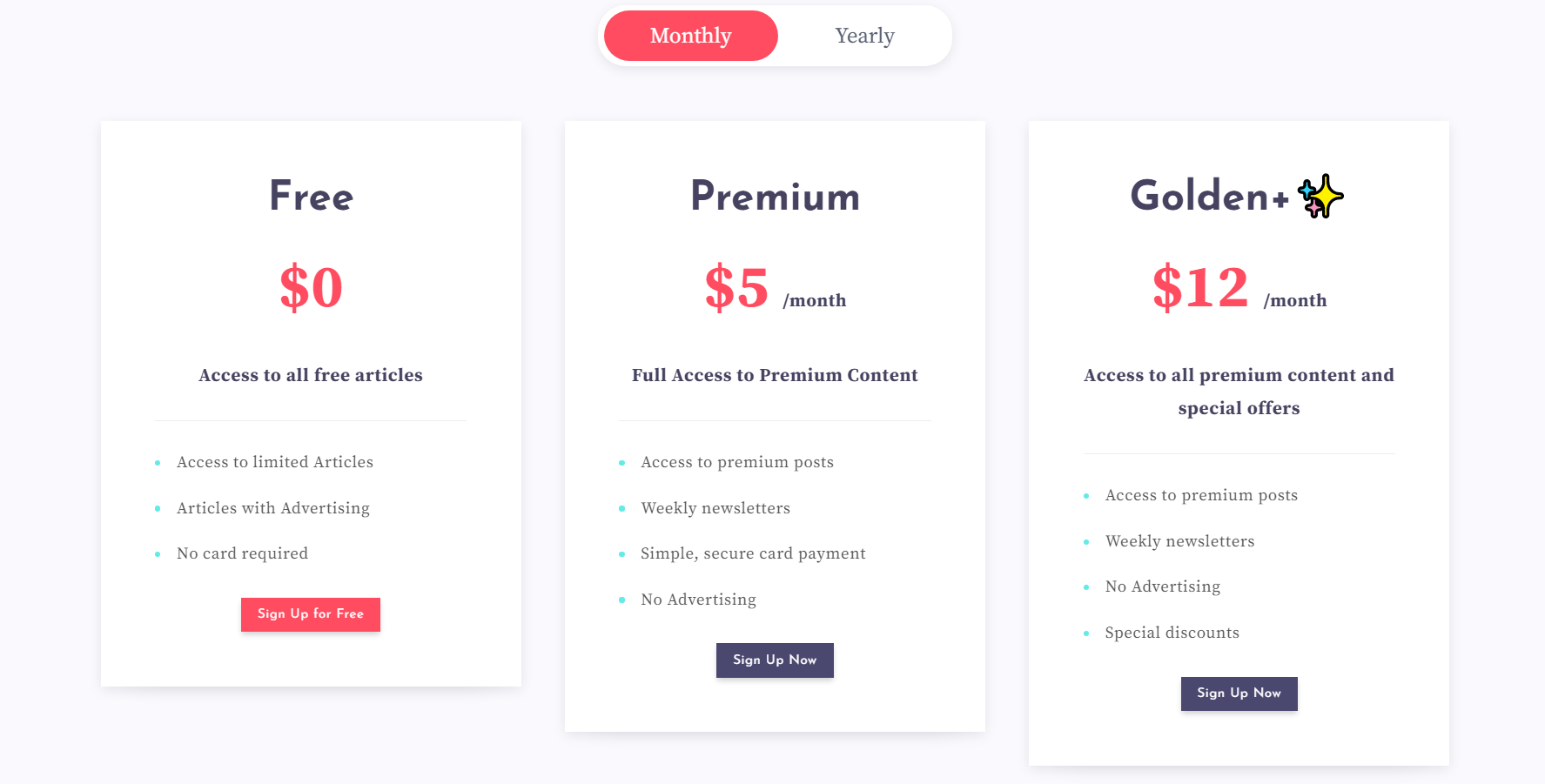The image size is (1545, 784).
Task: Click 'Simple, secure card payment' feature item
Action: click(753, 553)
